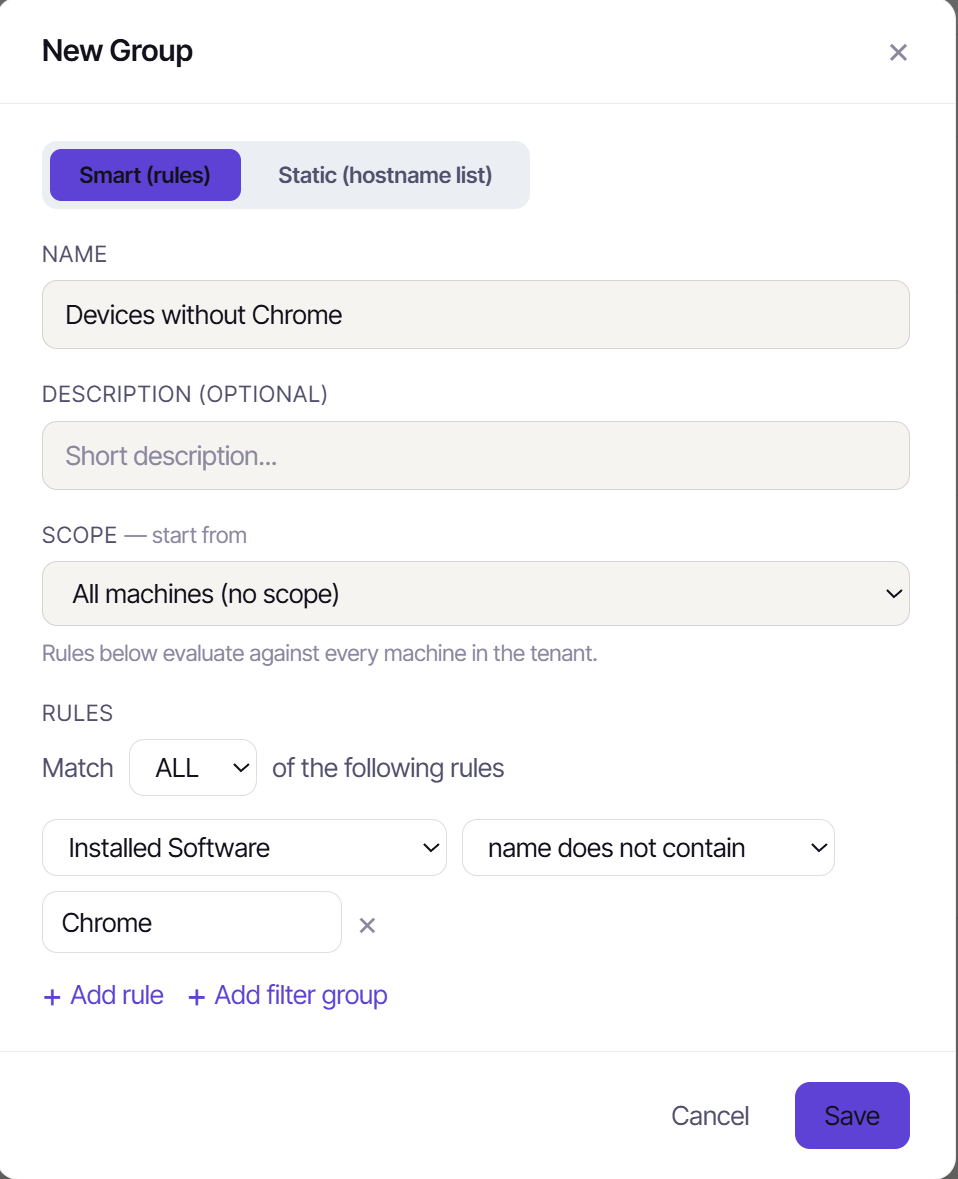Click the Name input field

(x=475, y=314)
